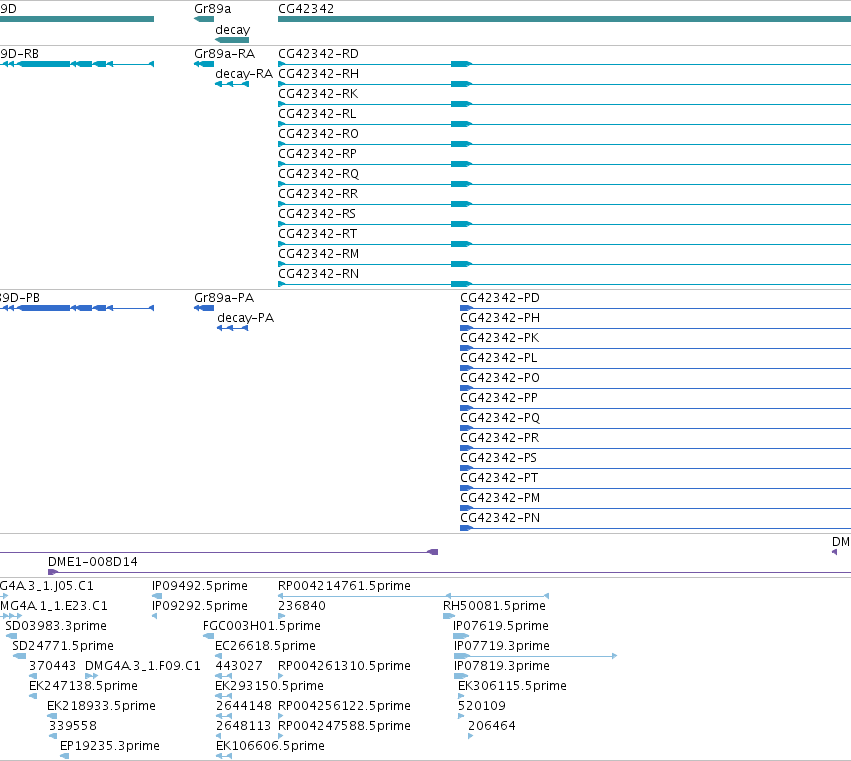The width and height of the screenshot is (851, 761).
Task: Click the CG42342-RD transcript label
Action: [x=318, y=54]
